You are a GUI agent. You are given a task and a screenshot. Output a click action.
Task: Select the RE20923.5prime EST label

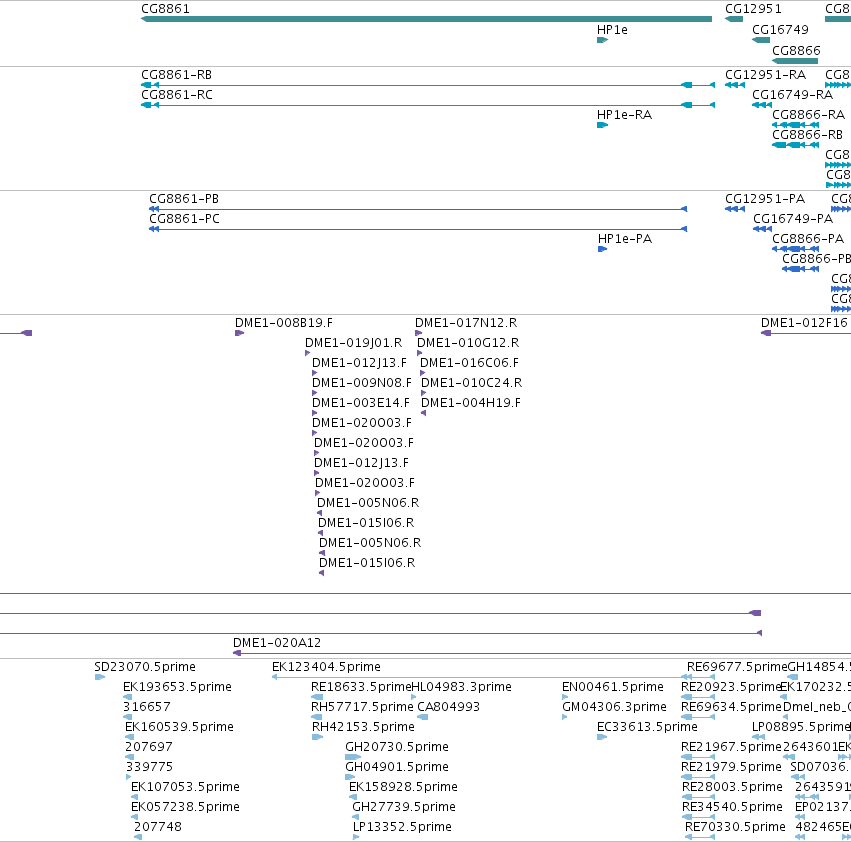pyautogui.click(x=731, y=686)
